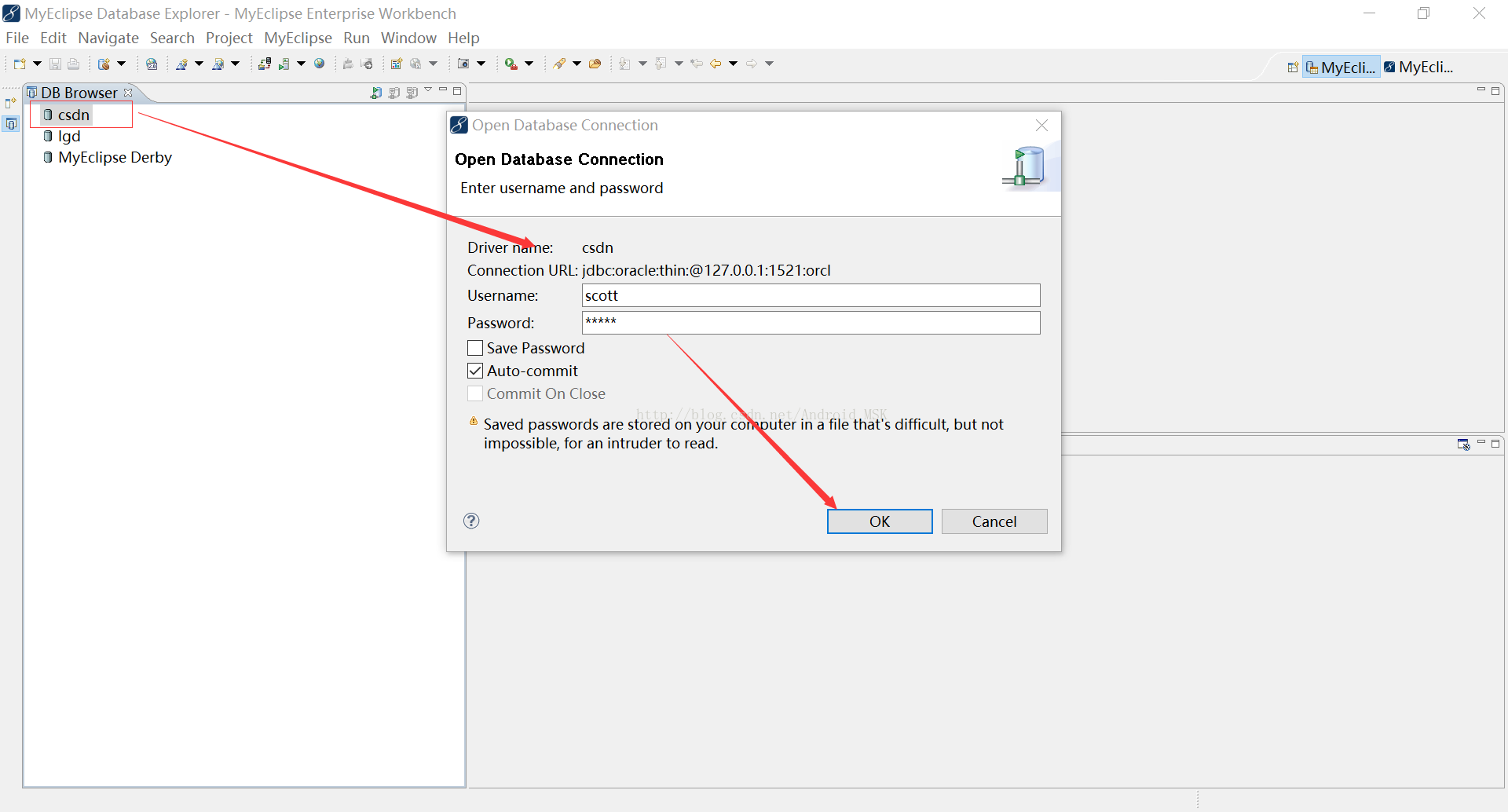Viewport: 1508px width, 812px height.
Task: Enable the Save Password checkbox
Action: pyautogui.click(x=475, y=348)
